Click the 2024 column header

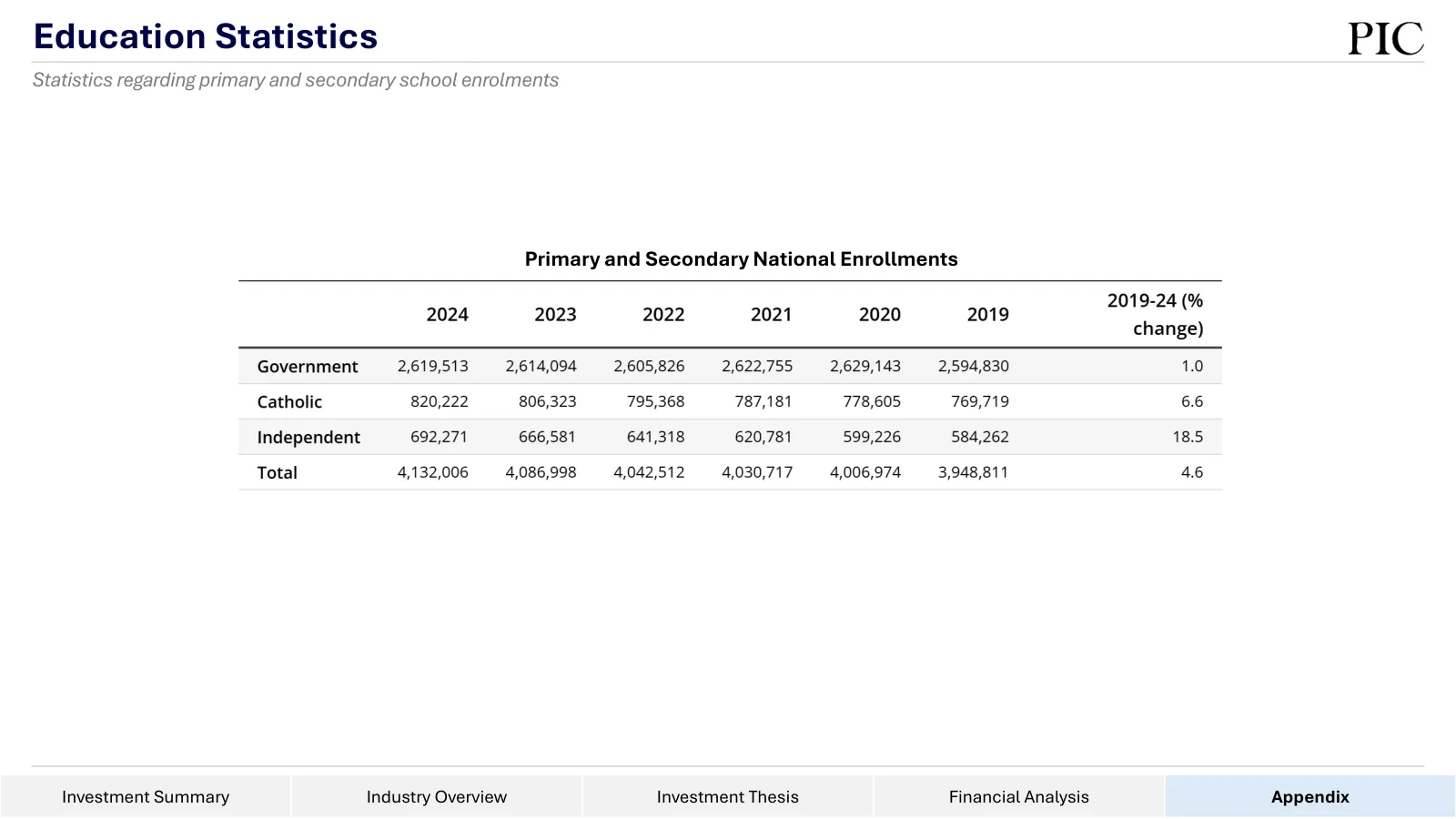coord(448,315)
